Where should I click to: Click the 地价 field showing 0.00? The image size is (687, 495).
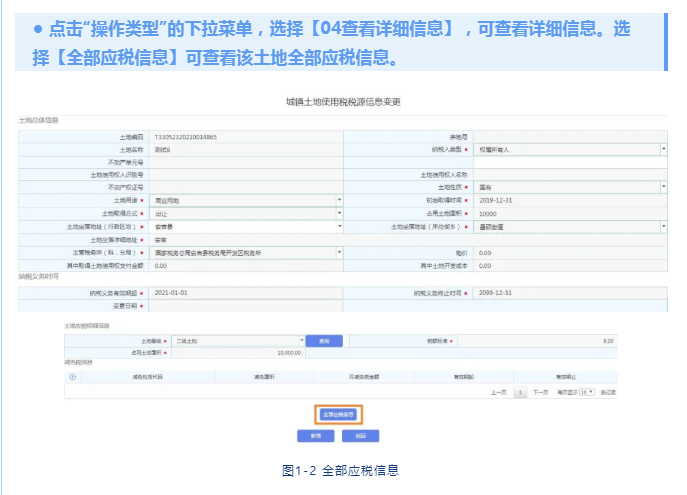coord(570,253)
